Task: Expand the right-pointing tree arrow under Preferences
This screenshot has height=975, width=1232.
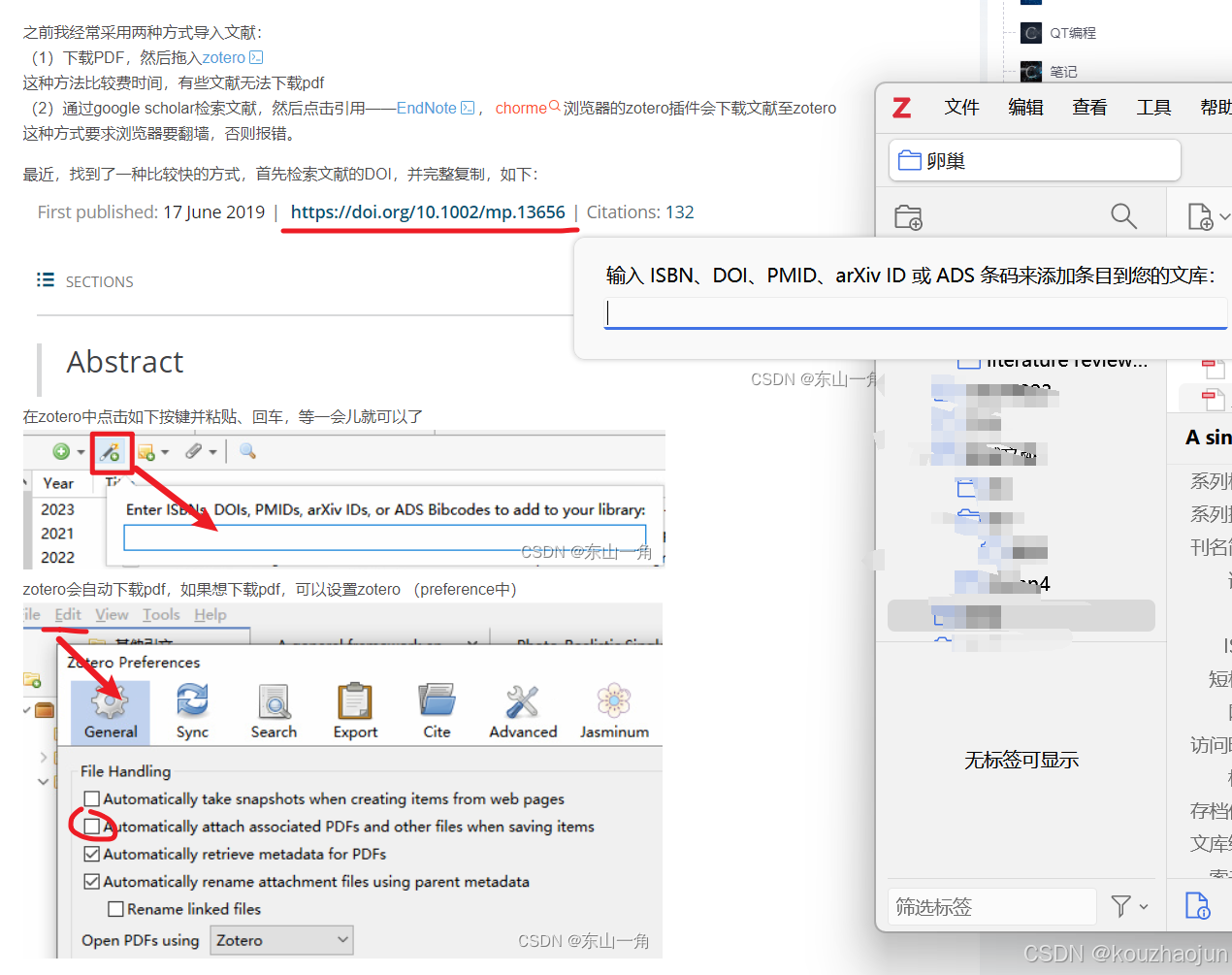Action: click(x=44, y=757)
